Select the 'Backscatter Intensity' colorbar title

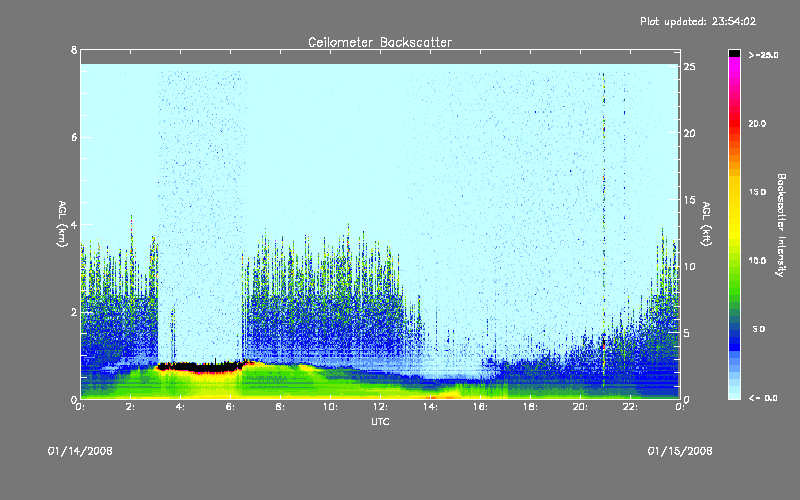781,225
